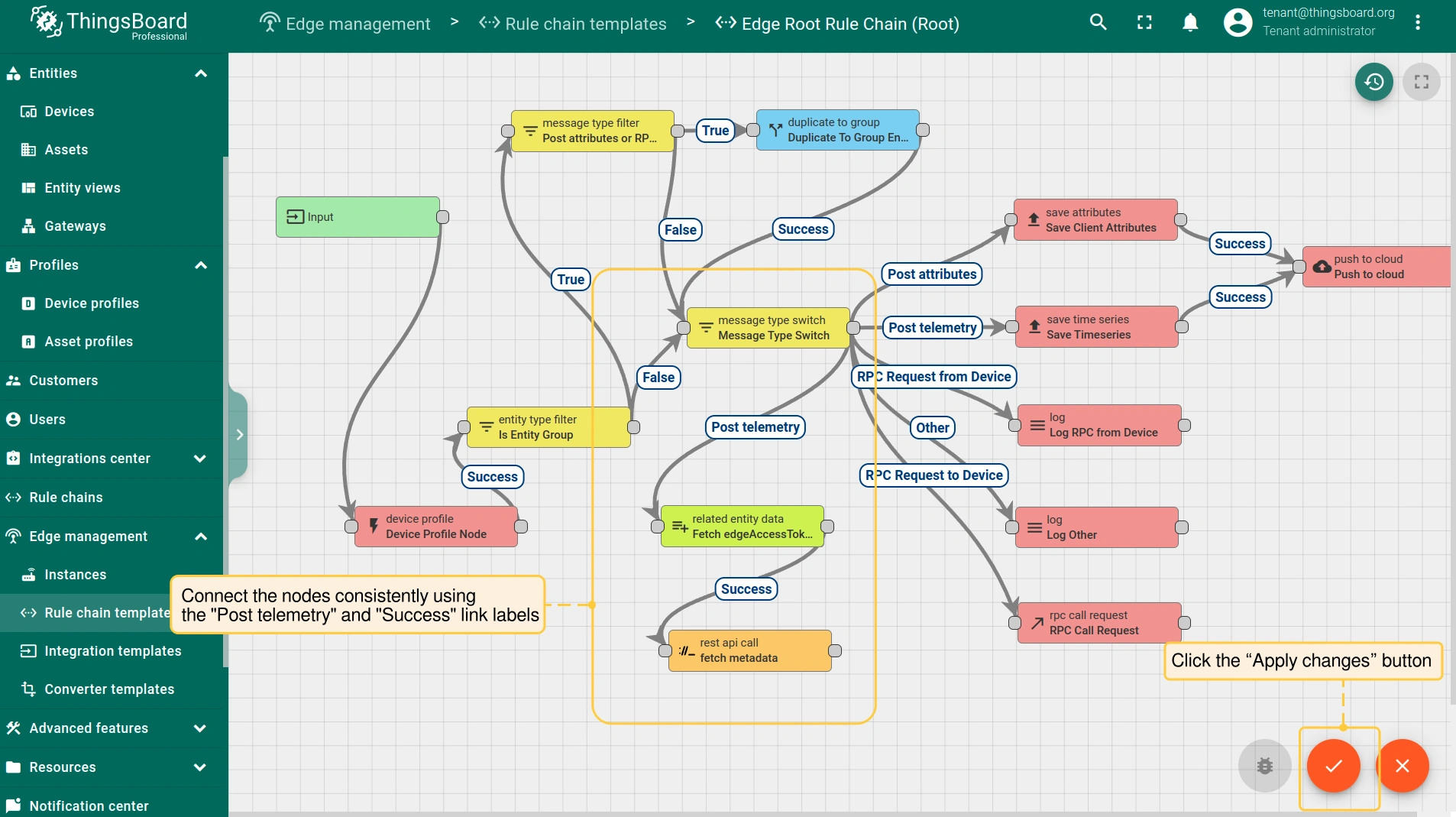1456x817 pixels.
Task: Select the Save Timeseries node
Action: tap(1096, 327)
